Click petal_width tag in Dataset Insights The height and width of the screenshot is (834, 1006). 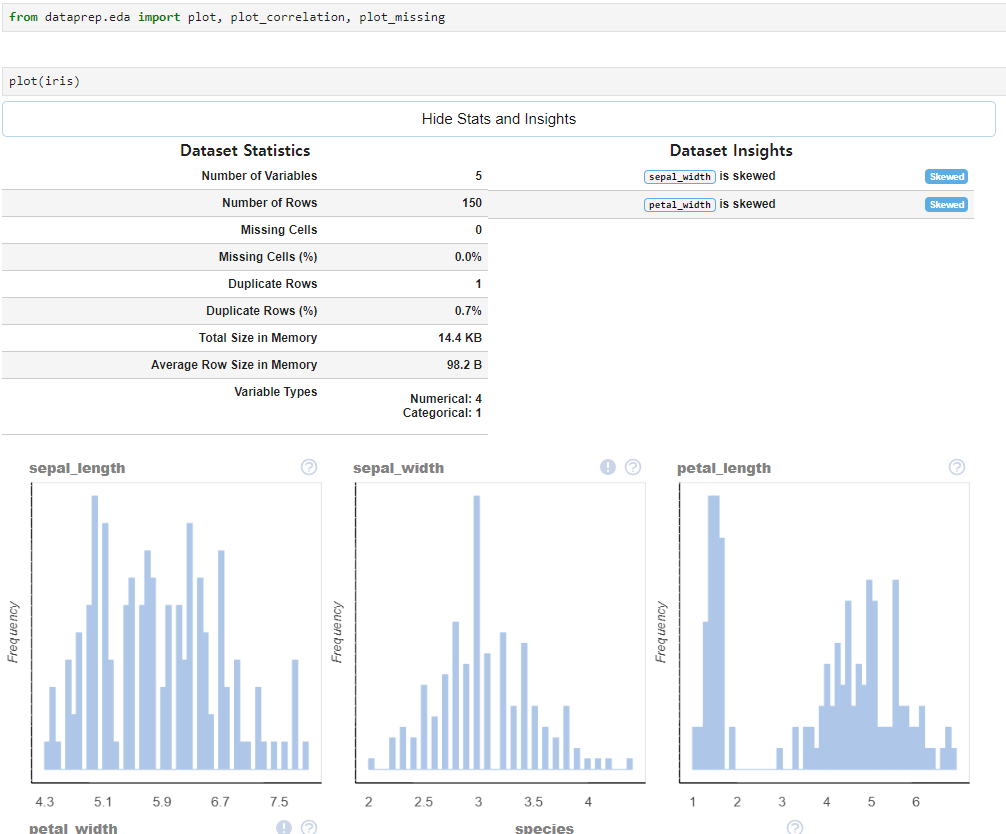click(679, 205)
